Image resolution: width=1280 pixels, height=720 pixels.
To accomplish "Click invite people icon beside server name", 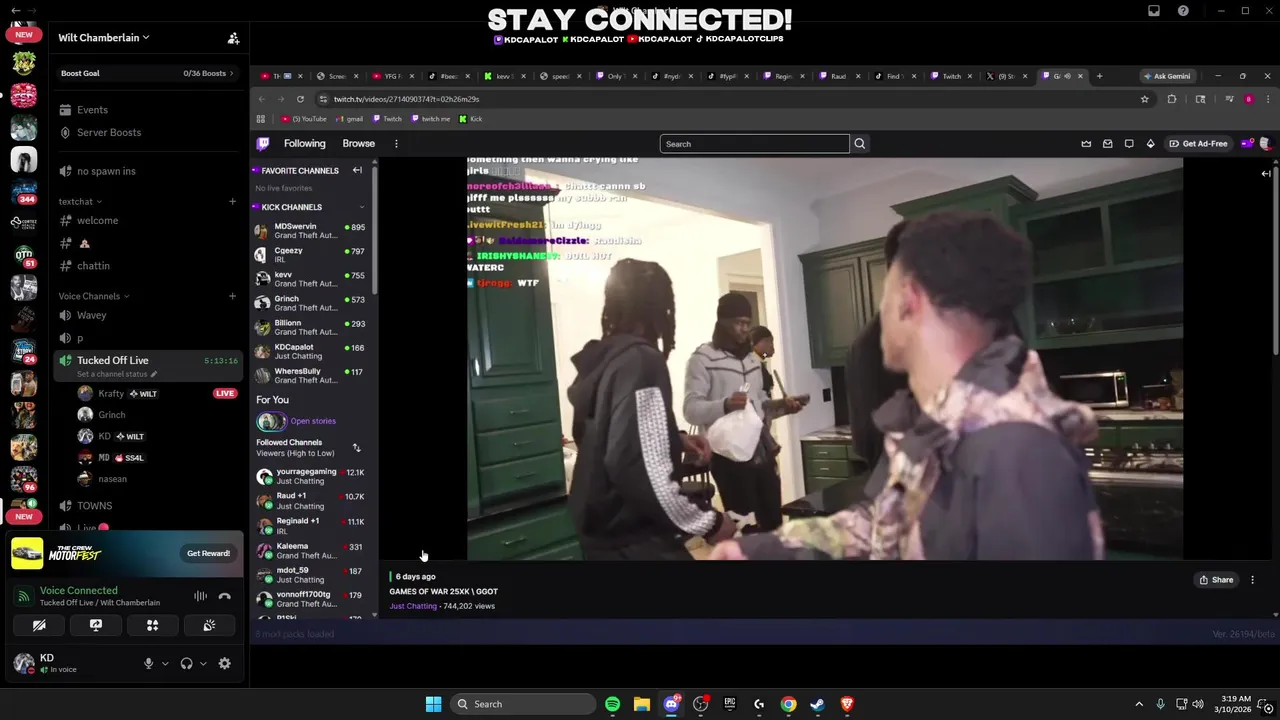I will (233, 38).
